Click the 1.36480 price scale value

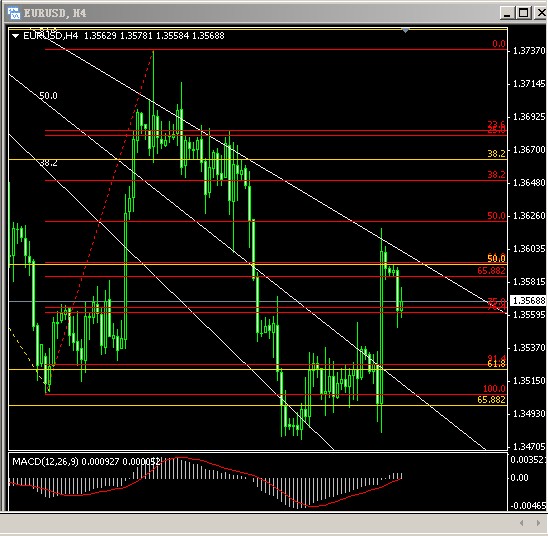click(x=529, y=183)
